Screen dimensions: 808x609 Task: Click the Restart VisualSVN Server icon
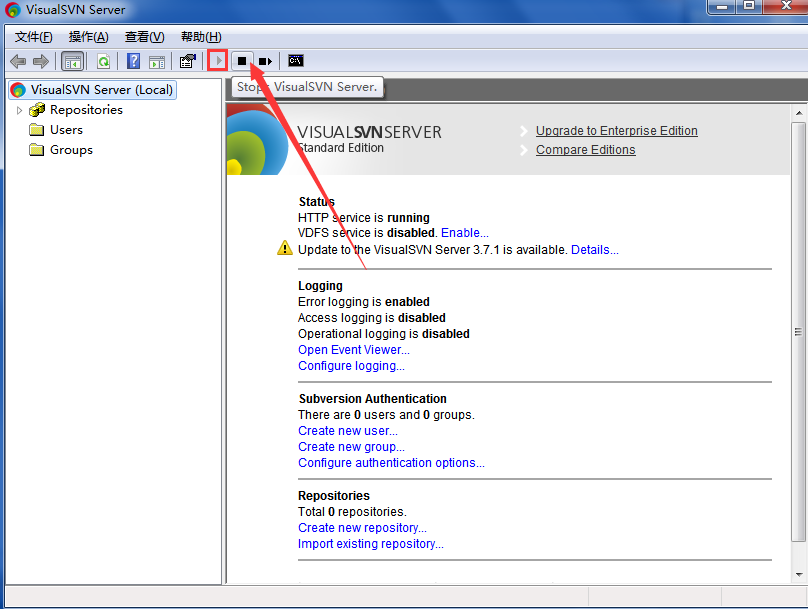[265, 61]
